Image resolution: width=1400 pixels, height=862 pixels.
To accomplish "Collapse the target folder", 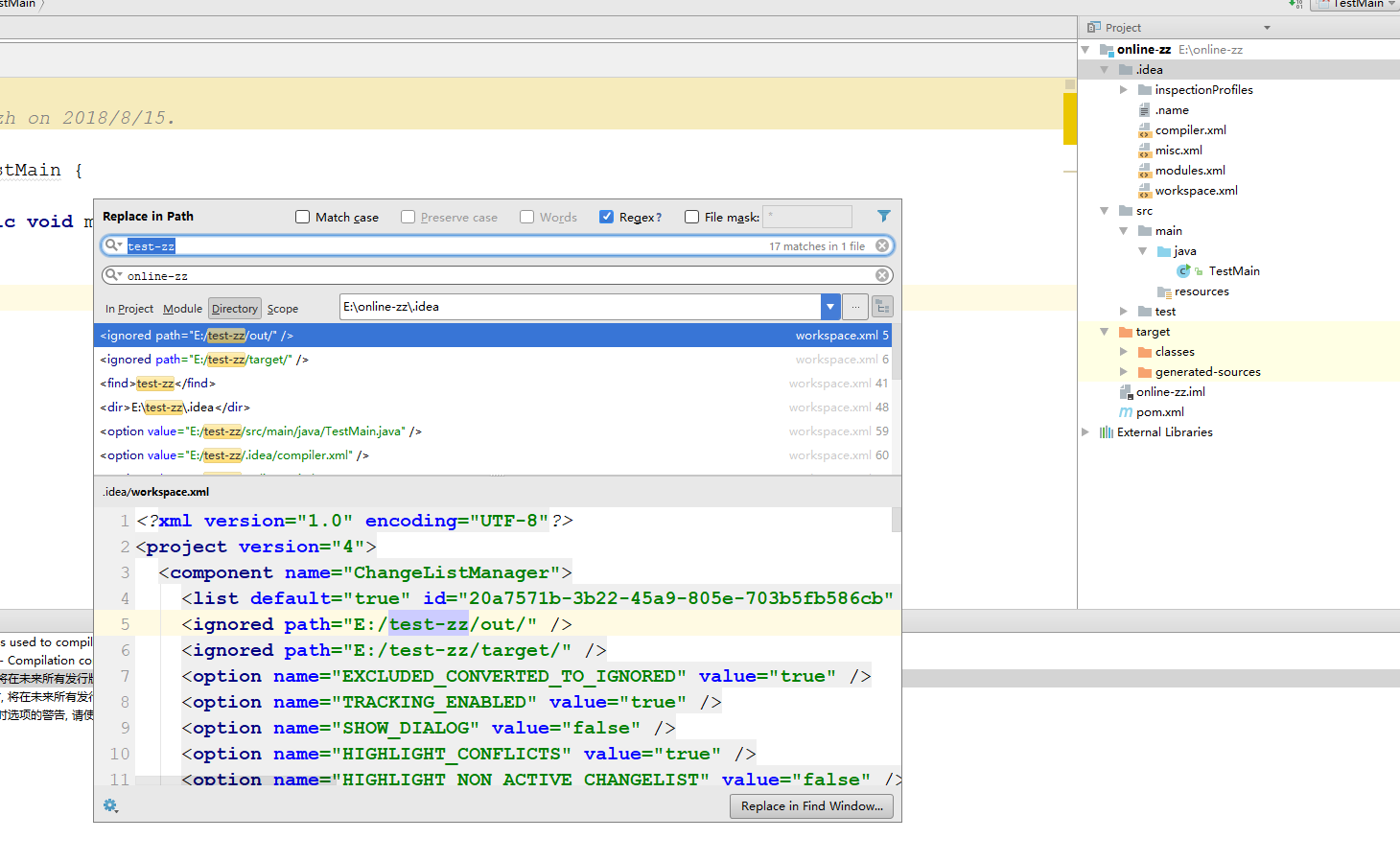I will 1105,332.
